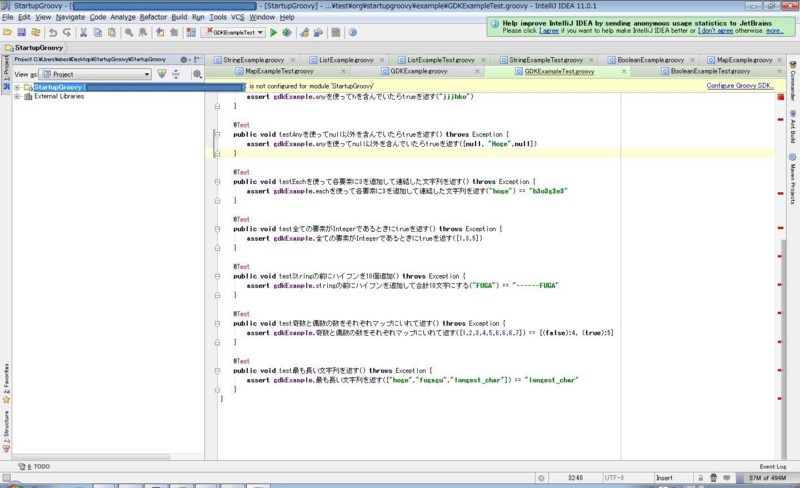
Task: Click Configure Groovy SDK link
Action: click(x=740, y=86)
